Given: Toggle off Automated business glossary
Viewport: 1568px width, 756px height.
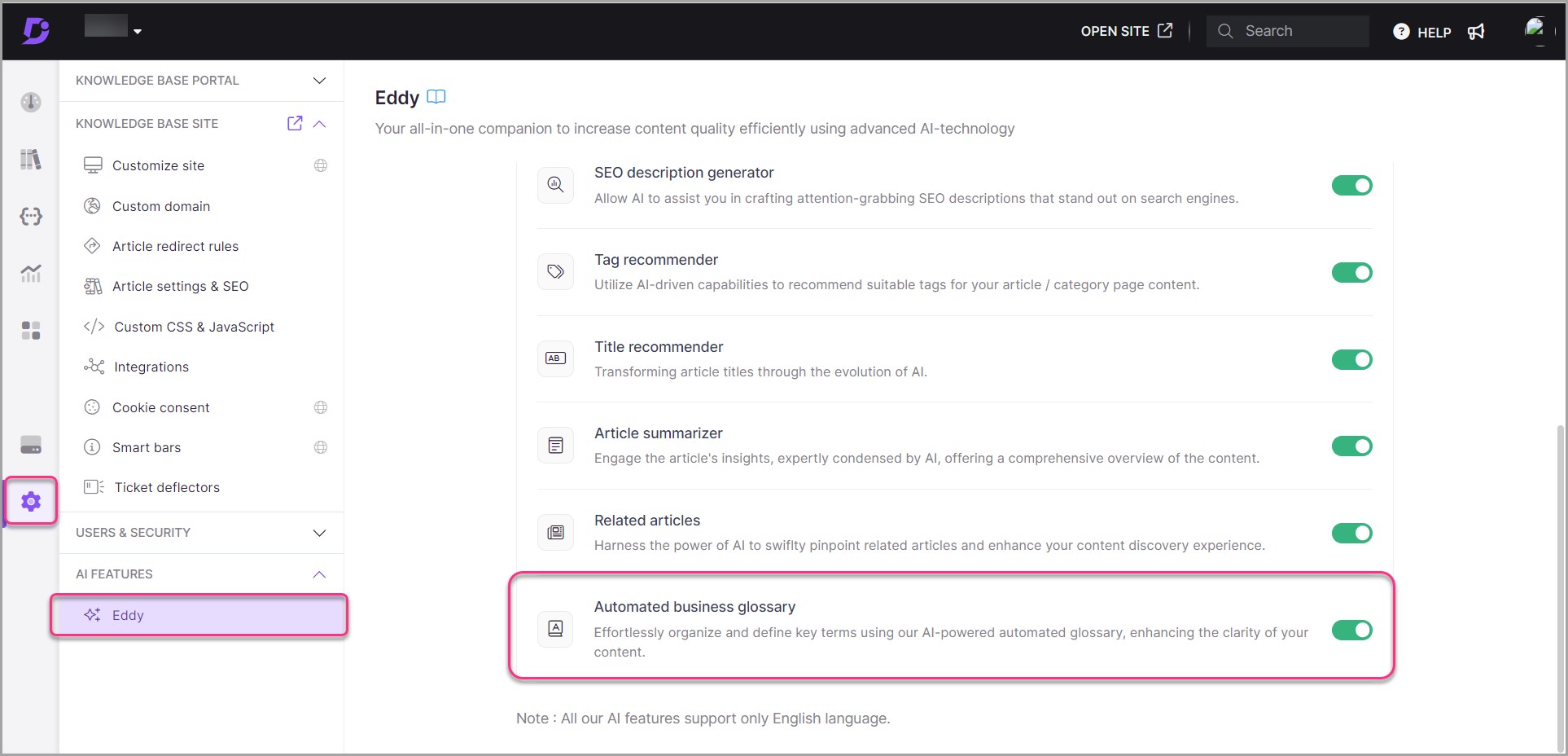Looking at the screenshot, I should [1351, 630].
